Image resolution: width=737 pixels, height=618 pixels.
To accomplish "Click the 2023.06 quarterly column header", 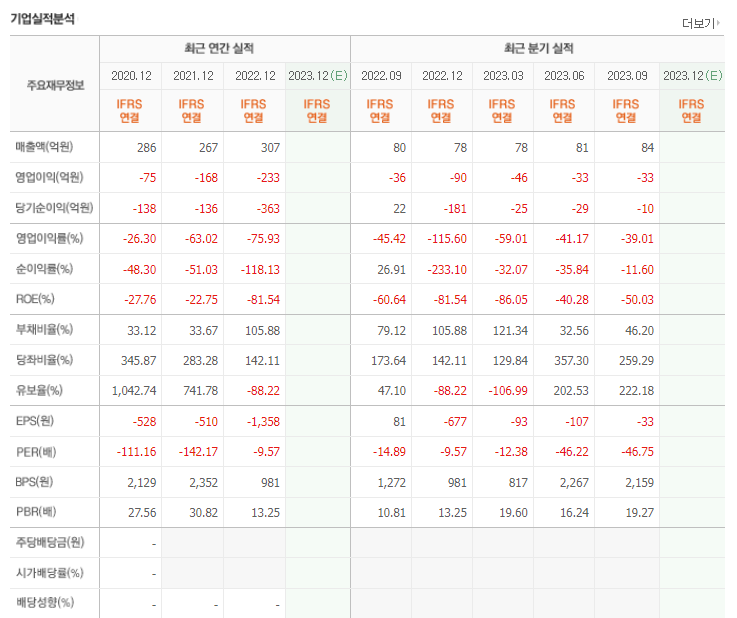I will click(x=564, y=76).
